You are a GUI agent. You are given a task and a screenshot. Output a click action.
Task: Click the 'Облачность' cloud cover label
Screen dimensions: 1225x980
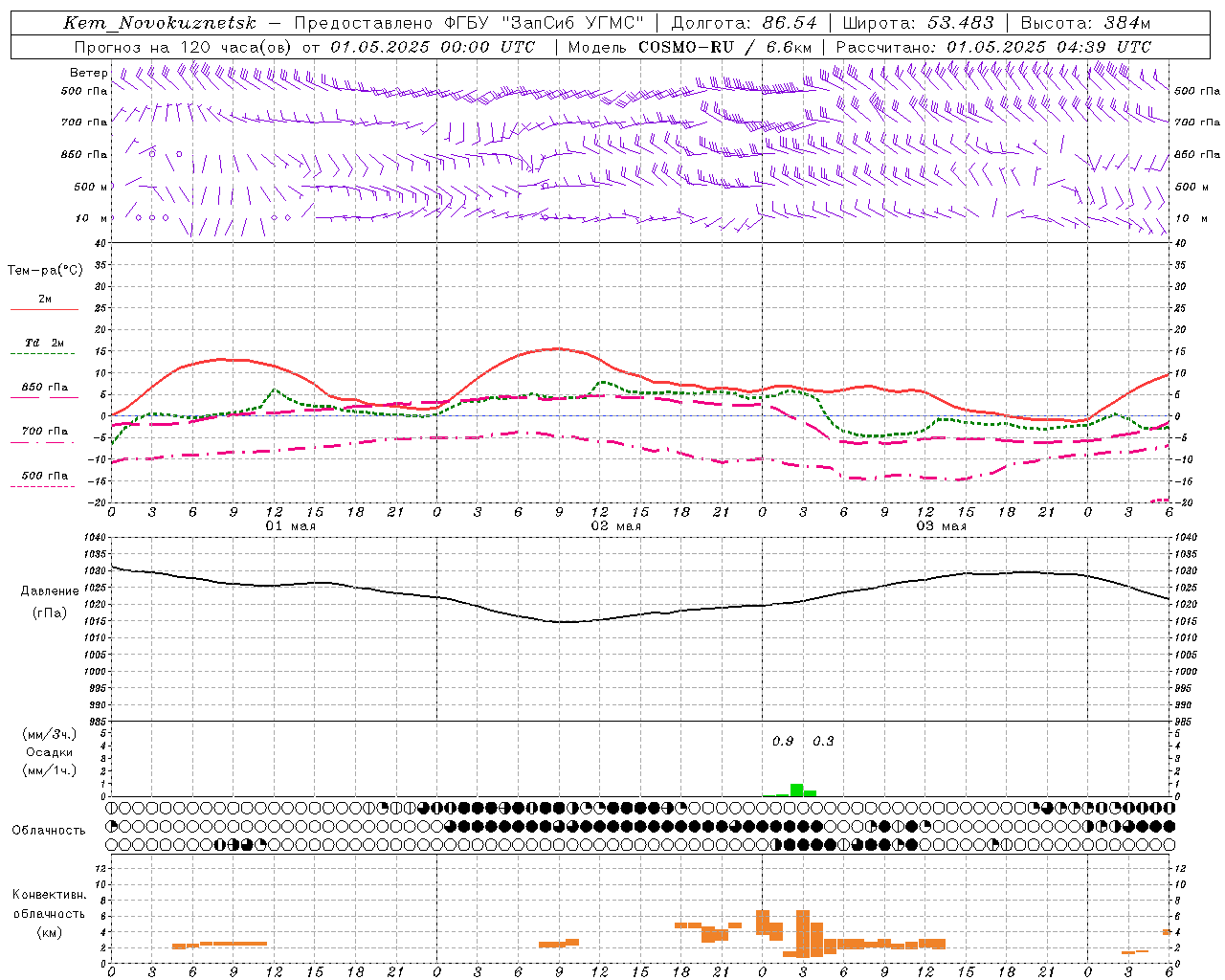(49, 830)
